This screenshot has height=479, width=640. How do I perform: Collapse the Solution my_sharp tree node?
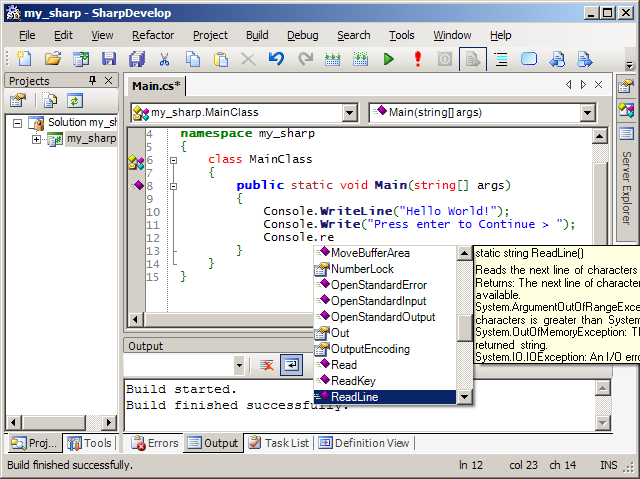pos(17,123)
